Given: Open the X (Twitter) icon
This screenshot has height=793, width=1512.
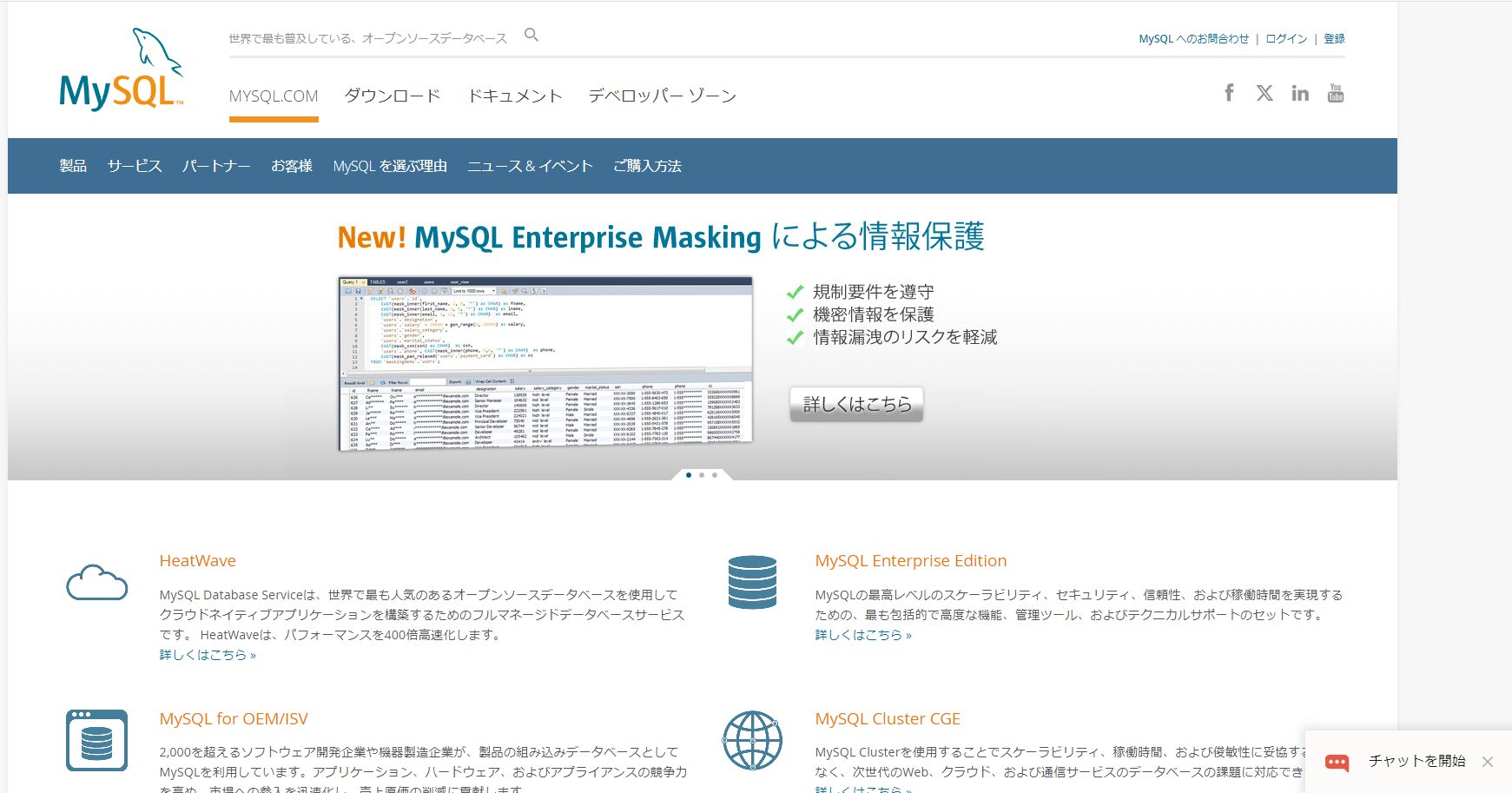Looking at the screenshot, I should (x=1264, y=93).
